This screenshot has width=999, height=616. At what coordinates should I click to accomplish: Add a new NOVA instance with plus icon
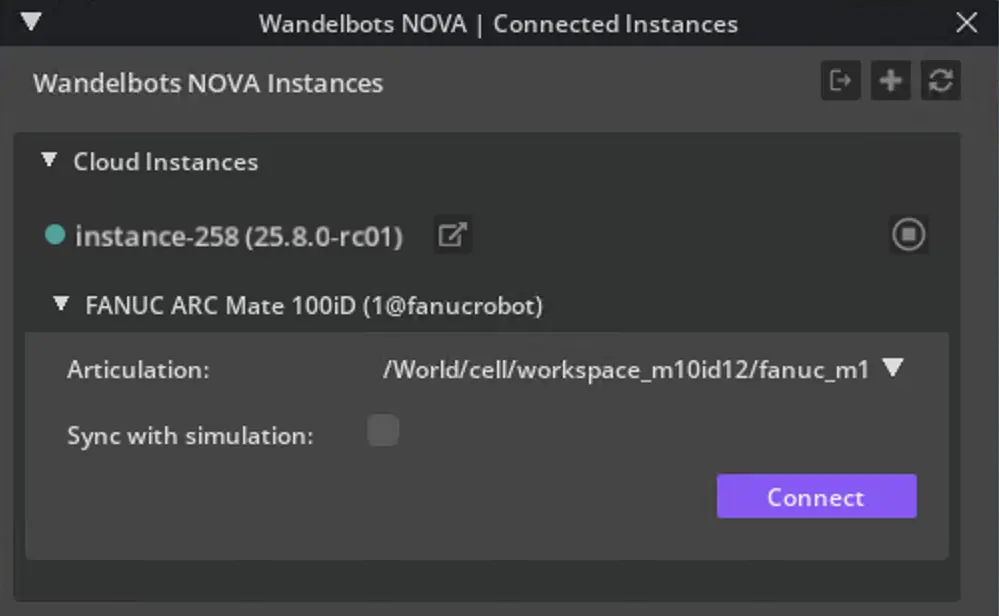coord(890,81)
